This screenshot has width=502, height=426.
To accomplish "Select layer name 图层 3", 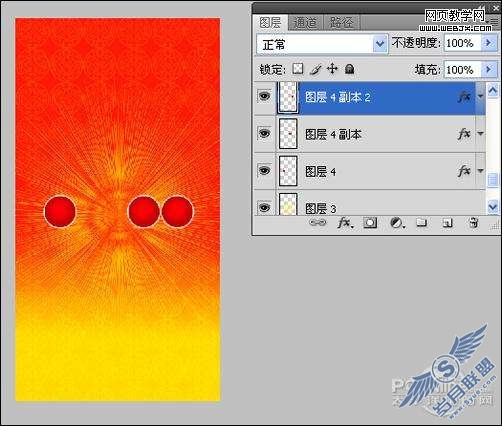I will 321,209.
